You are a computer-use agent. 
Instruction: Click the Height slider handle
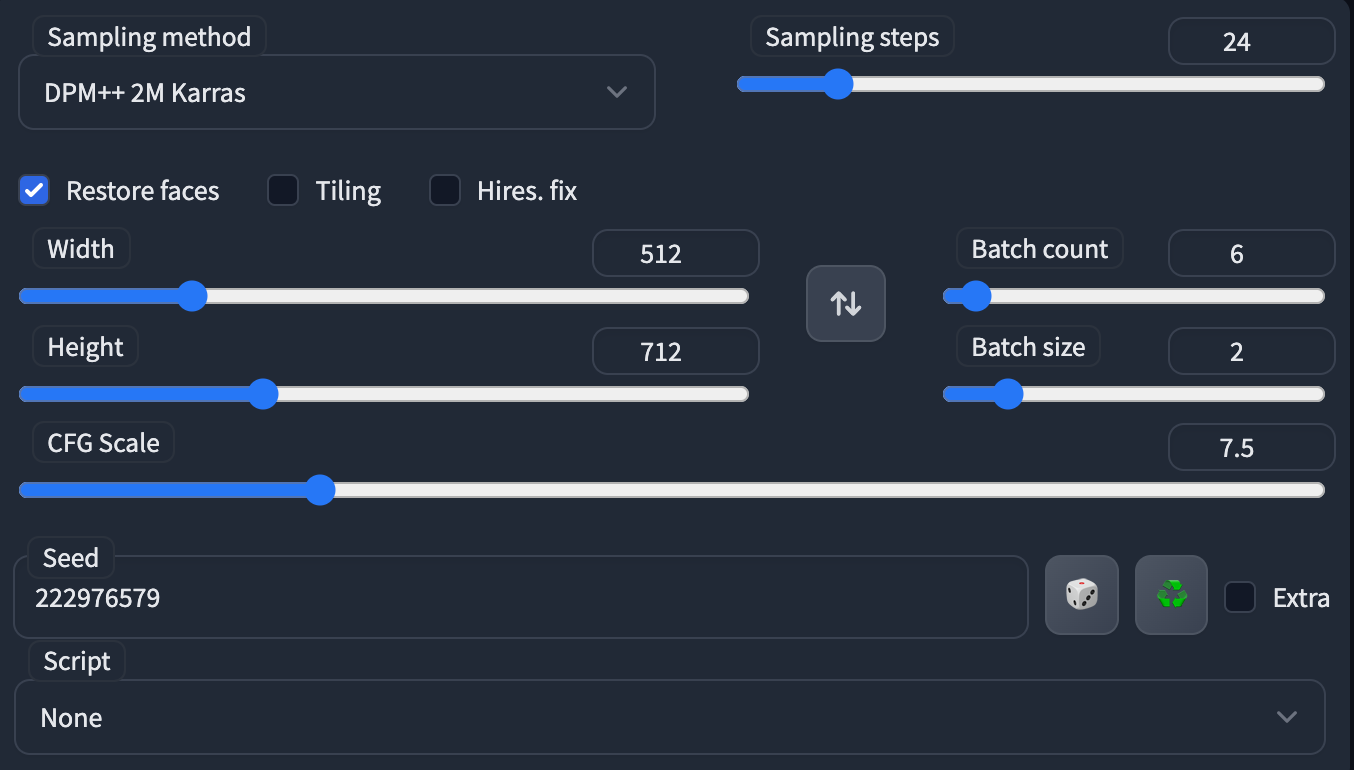[263, 394]
